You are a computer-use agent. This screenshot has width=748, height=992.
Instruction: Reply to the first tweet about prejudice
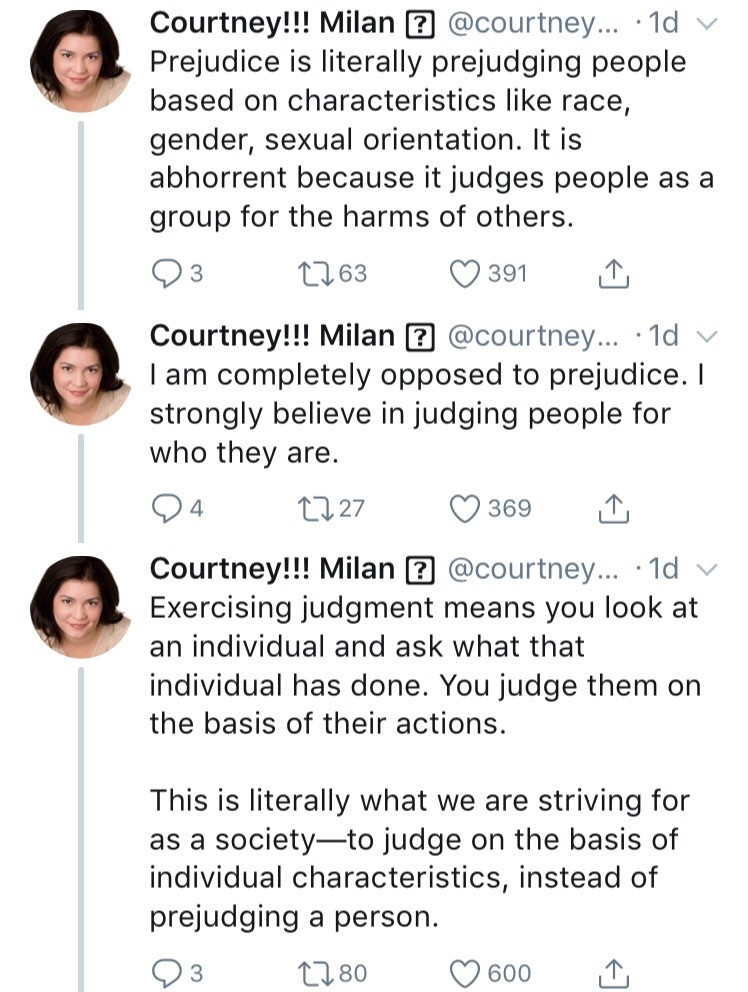[164, 273]
